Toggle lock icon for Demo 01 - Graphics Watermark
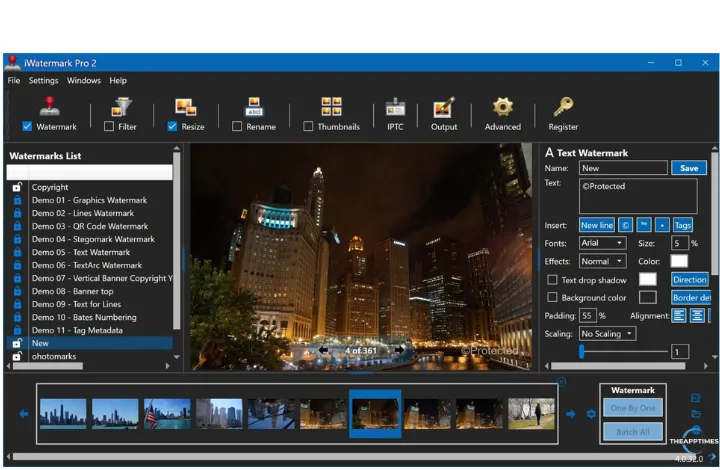Viewport: 720px width, 470px height. click(17, 200)
